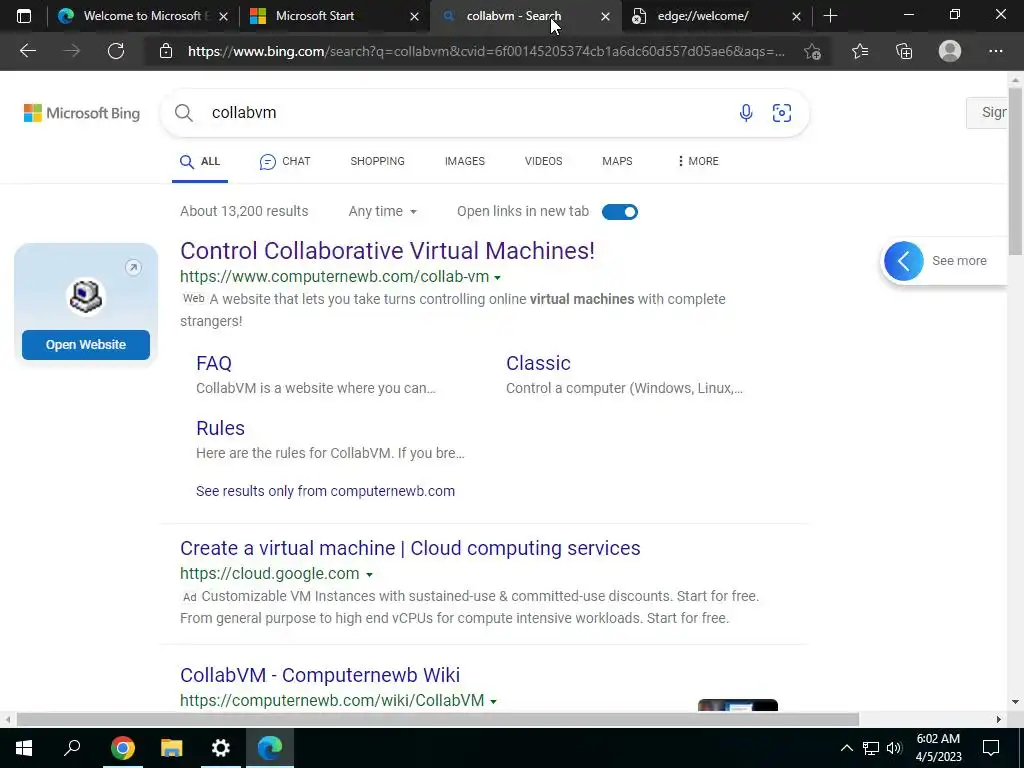Open the taskbar clock showing 6:02 AM
1024x768 pixels.
(x=938, y=748)
